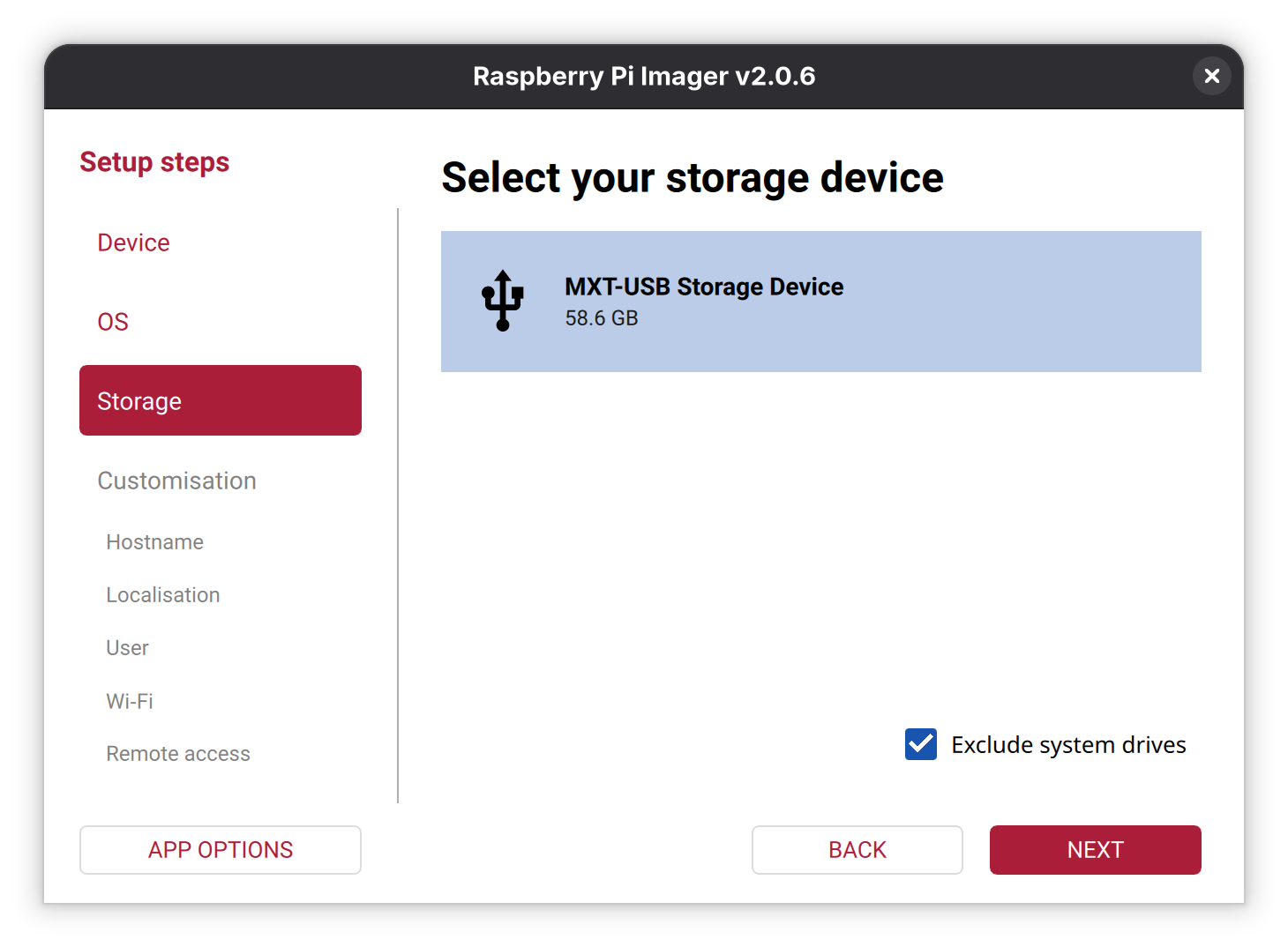Click the USB drive icon
This screenshot has width=1288, height=947.
click(x=503, y=301)
